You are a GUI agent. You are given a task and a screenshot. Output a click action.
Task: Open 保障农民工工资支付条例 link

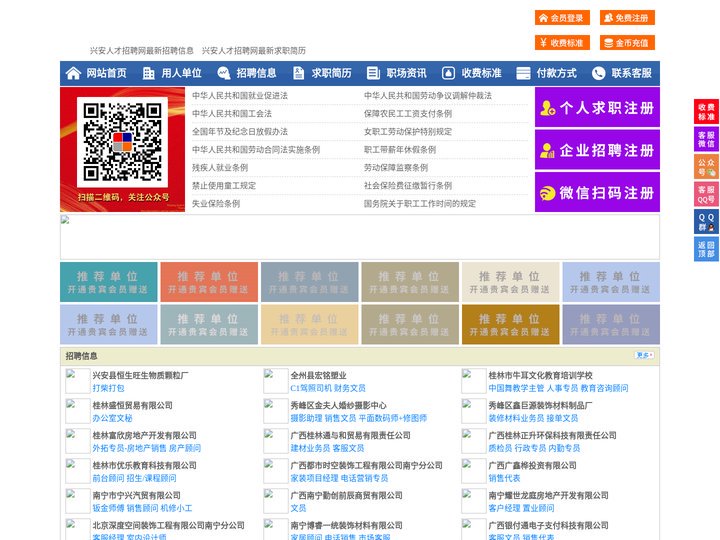tap(408, 113)
